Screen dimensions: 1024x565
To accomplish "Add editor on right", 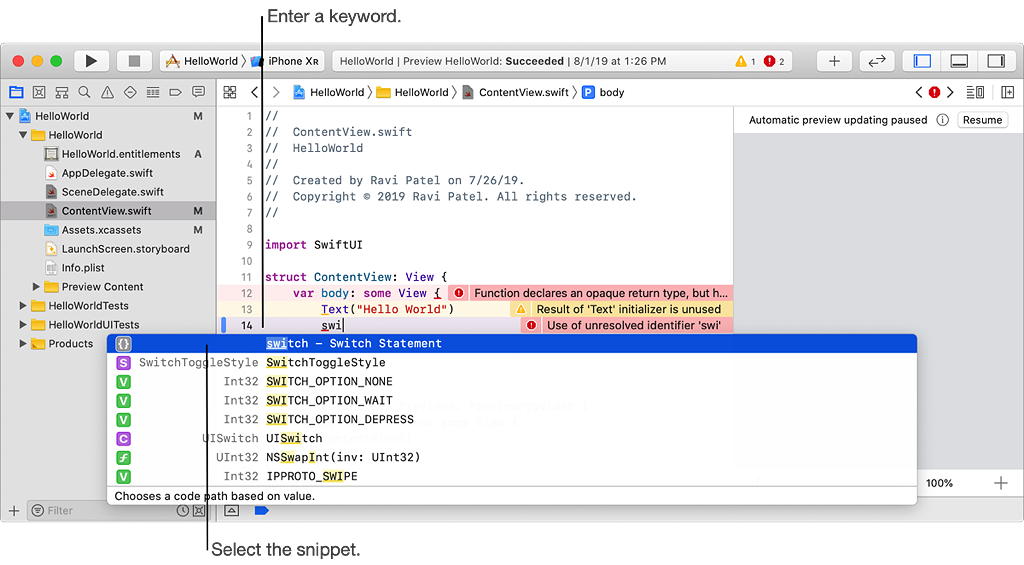I will tap(1008, 92).
